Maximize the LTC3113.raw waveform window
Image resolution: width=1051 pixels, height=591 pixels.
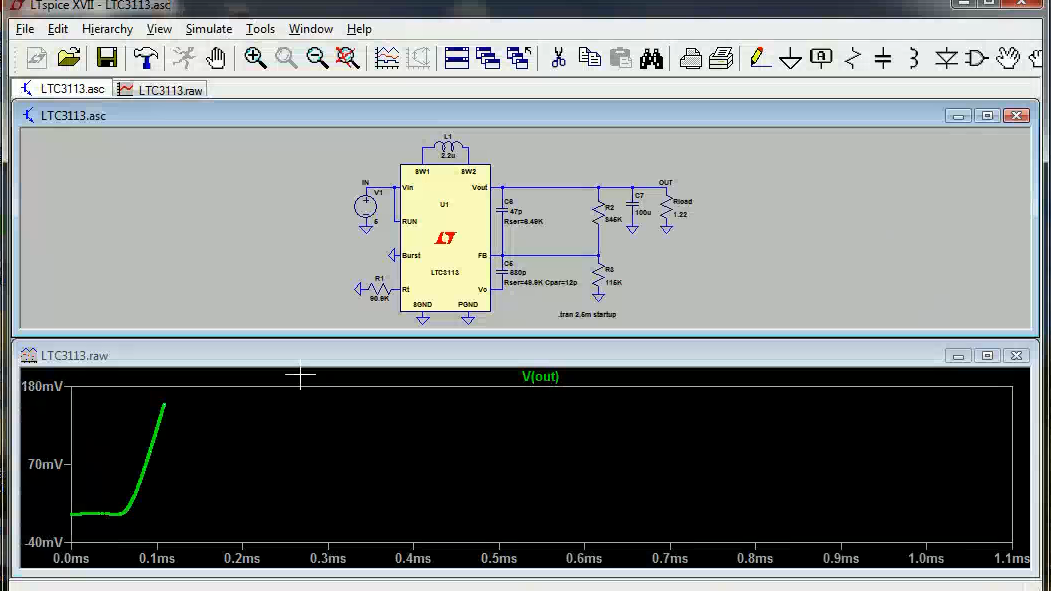[x=987, y=355]
